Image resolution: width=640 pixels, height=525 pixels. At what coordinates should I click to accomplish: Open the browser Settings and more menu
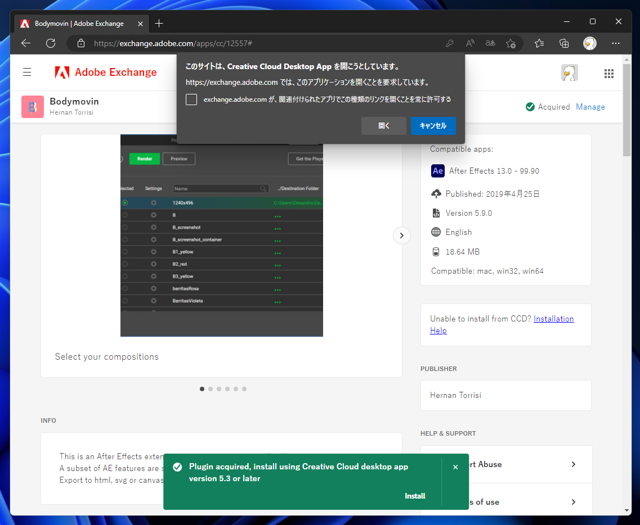(x=616, y=43)
